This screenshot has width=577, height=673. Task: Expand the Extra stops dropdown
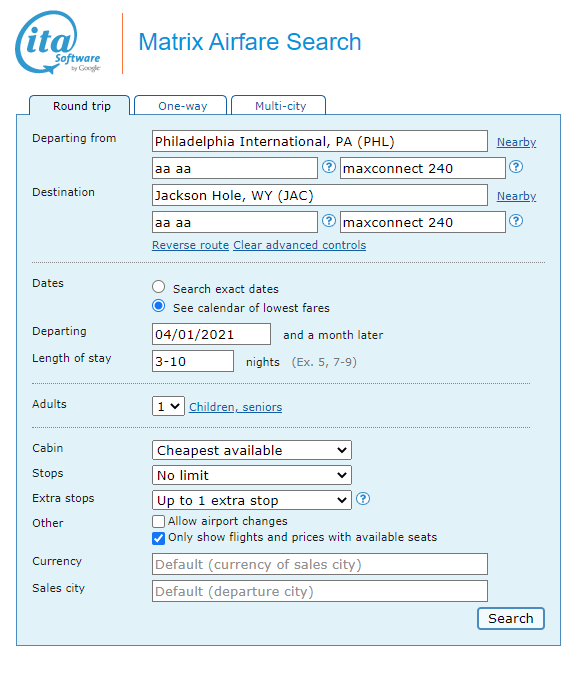[252, 500]
